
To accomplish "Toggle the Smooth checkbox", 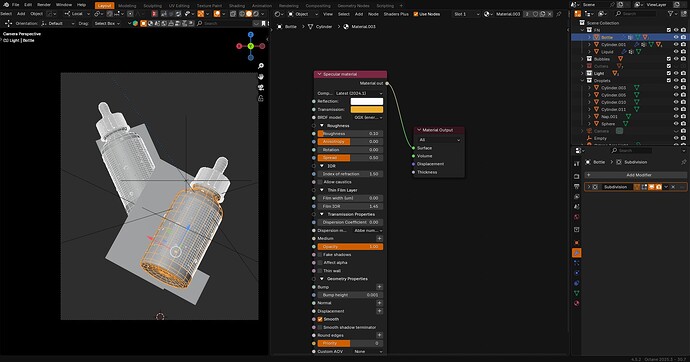I will tap(320, 319).
